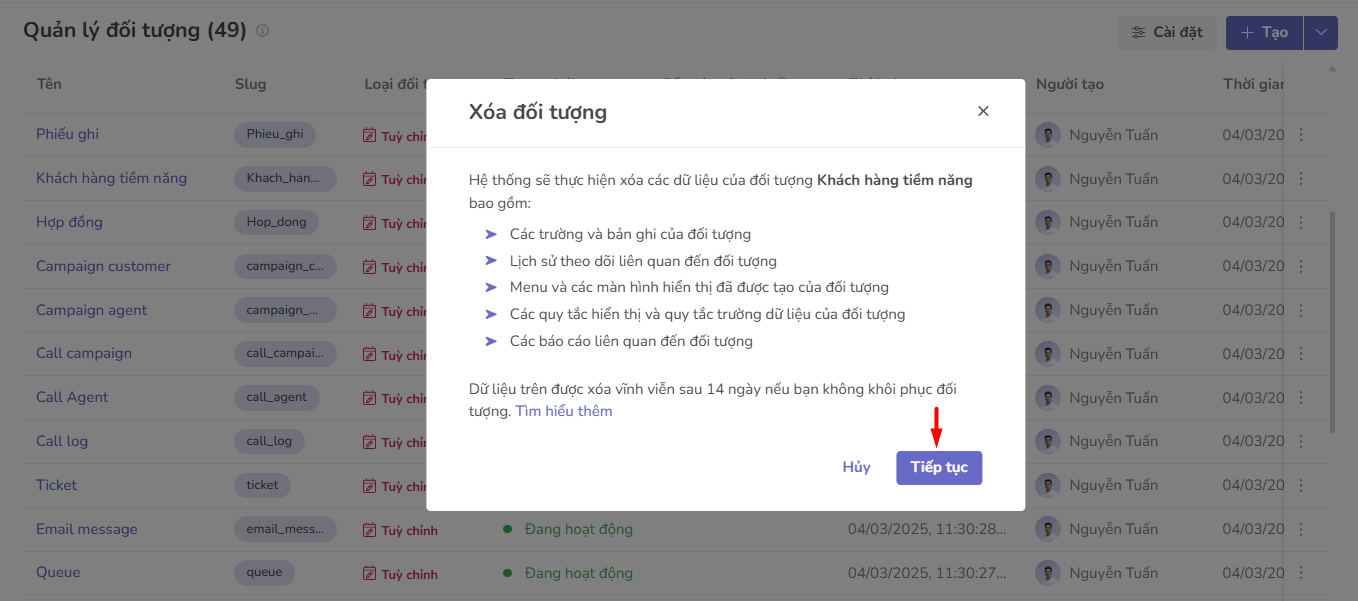Image resolution: width=1358 pixels, height=601 pixels.
Task: Open the three-dot menu for Email message row
Action: pos(1301,529)
